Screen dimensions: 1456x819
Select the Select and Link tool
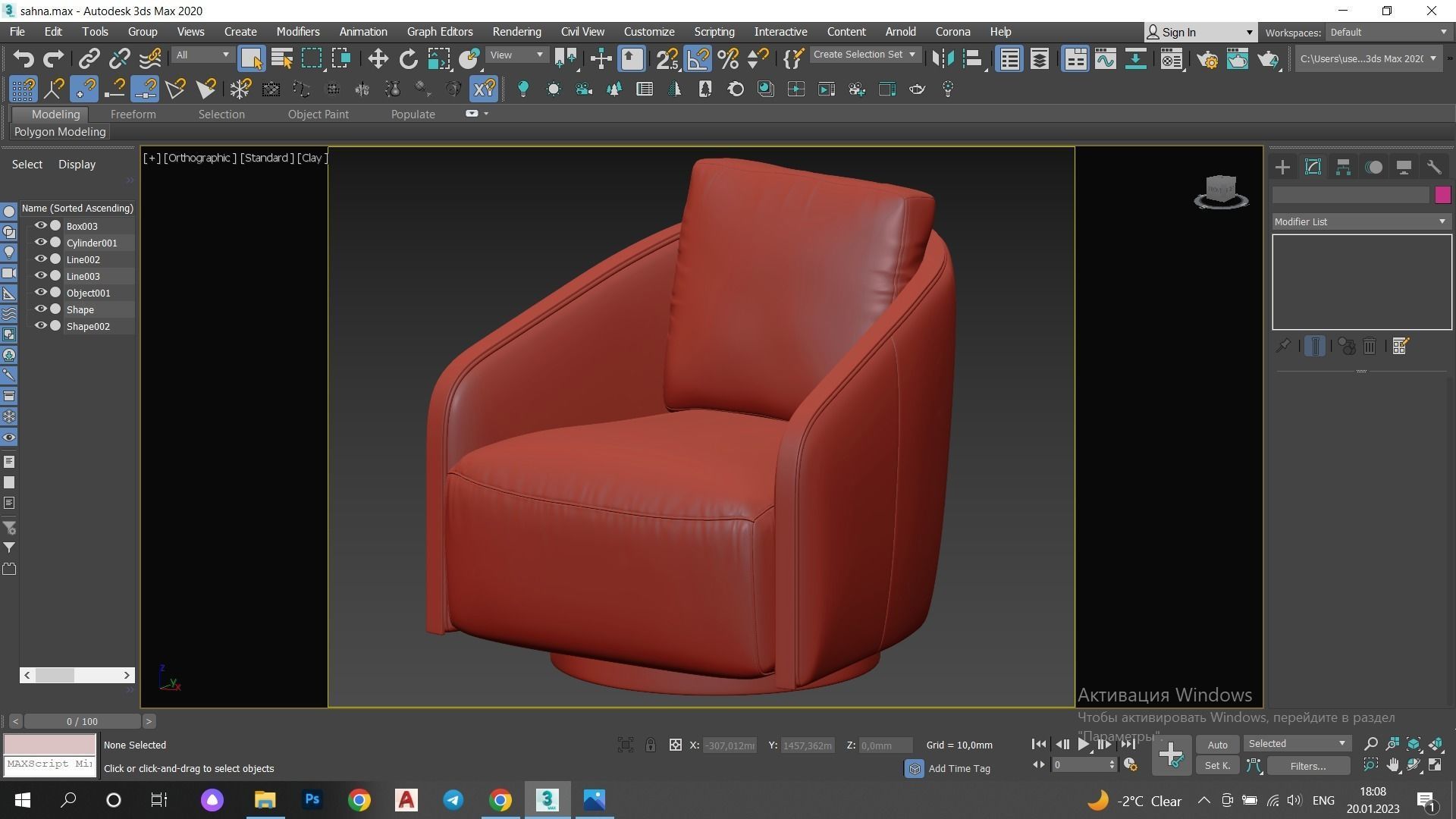(89, 59)
